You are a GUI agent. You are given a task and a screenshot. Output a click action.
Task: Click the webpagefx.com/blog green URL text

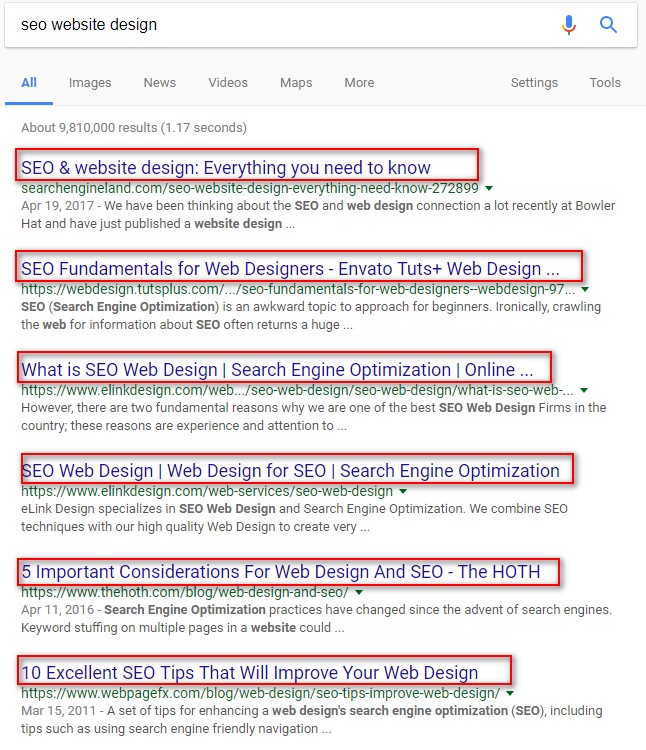tap(261, 693)
